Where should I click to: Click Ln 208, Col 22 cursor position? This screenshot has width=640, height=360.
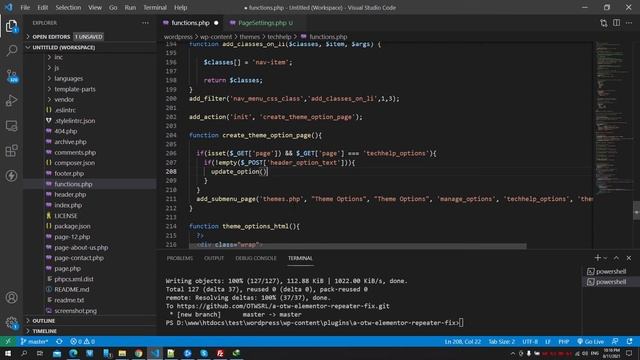(462, 341)
